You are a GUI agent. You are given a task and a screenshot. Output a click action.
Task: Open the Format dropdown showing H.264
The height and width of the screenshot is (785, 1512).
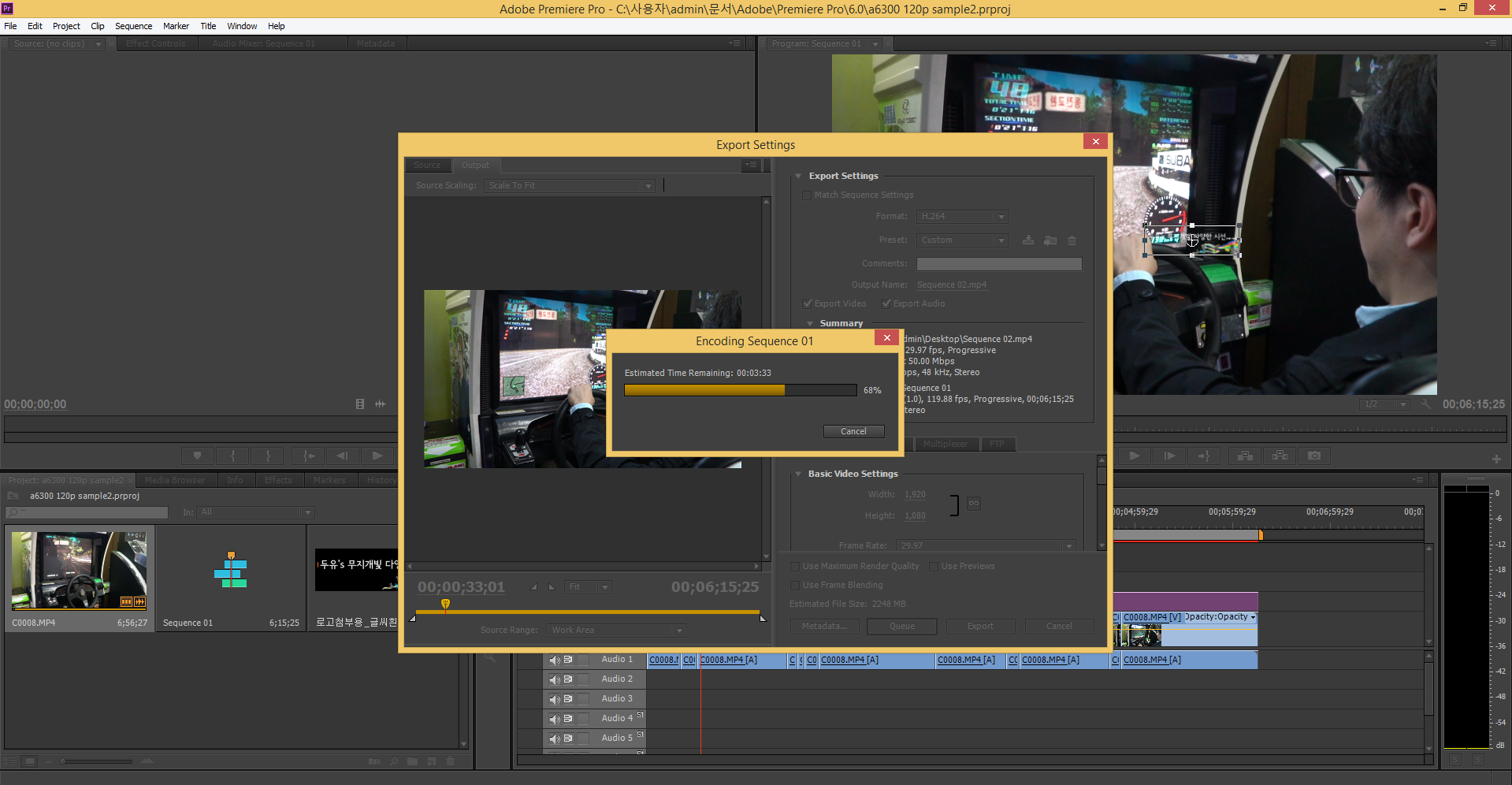coord(962,216)
